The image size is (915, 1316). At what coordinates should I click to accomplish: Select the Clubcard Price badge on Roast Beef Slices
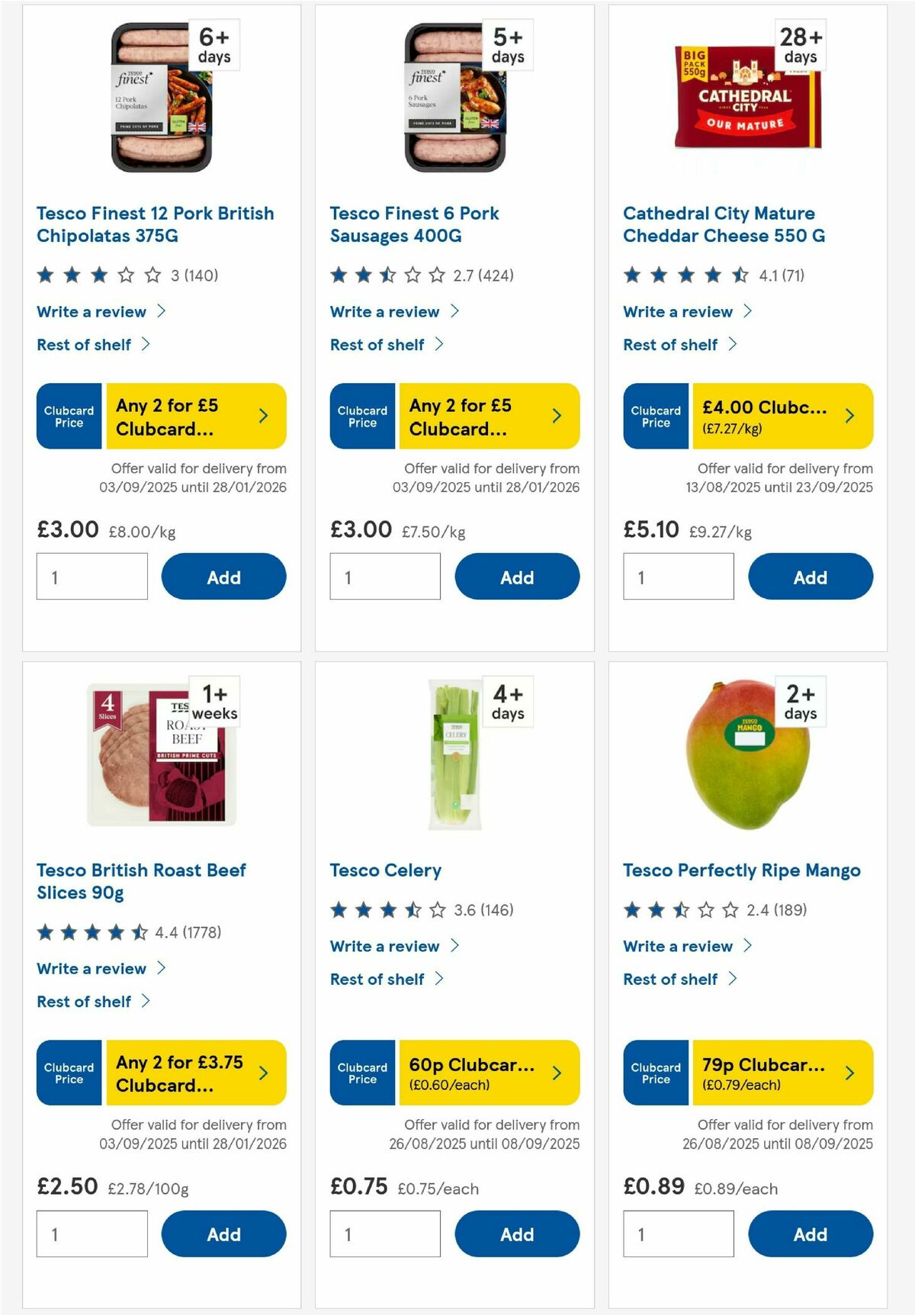[x=68, y=1073]
